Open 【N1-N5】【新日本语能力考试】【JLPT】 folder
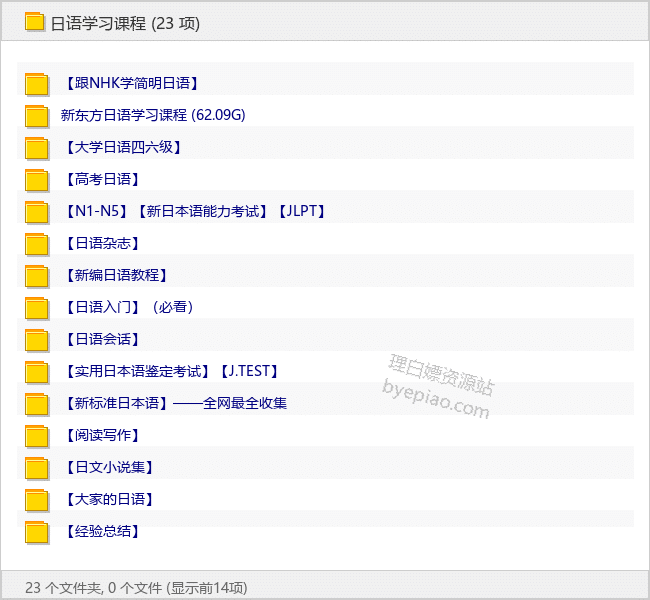The width and height of the screenshot is (650, 600). click(x=195, y=211)
